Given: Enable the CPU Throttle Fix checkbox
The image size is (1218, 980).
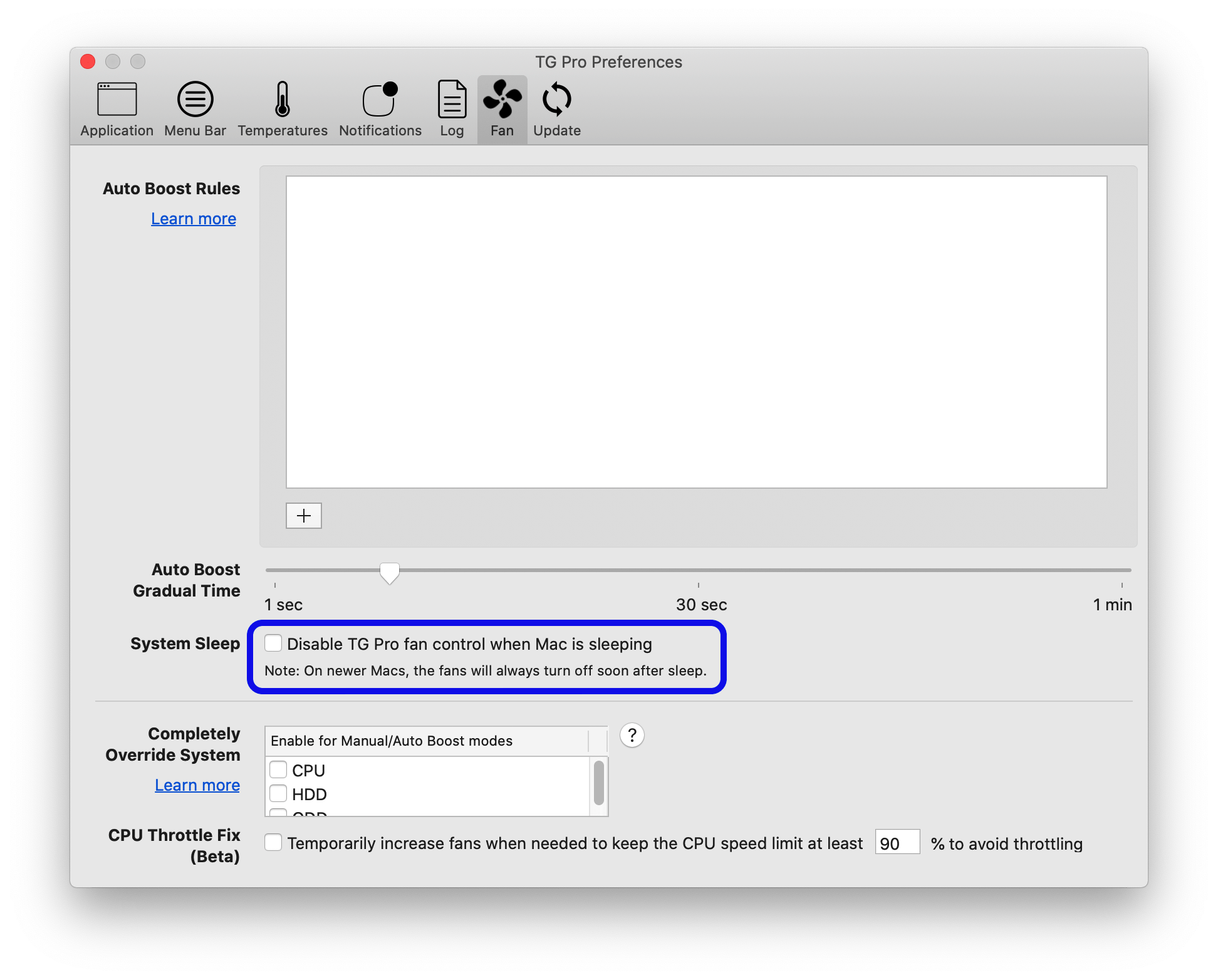Looking at the screenshot, I should pos(273,842).
